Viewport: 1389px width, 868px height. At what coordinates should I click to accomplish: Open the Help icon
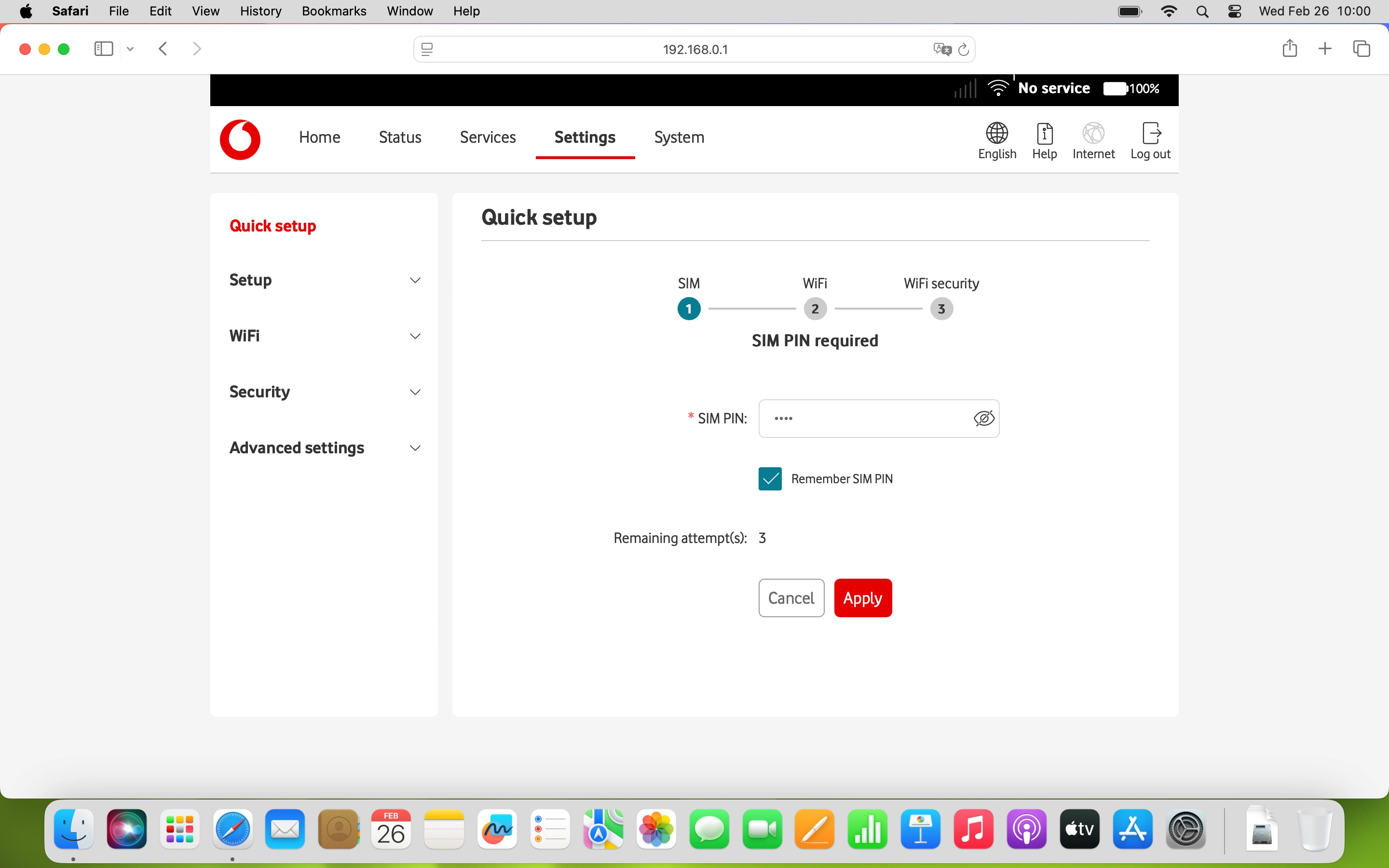point(1044,141)
